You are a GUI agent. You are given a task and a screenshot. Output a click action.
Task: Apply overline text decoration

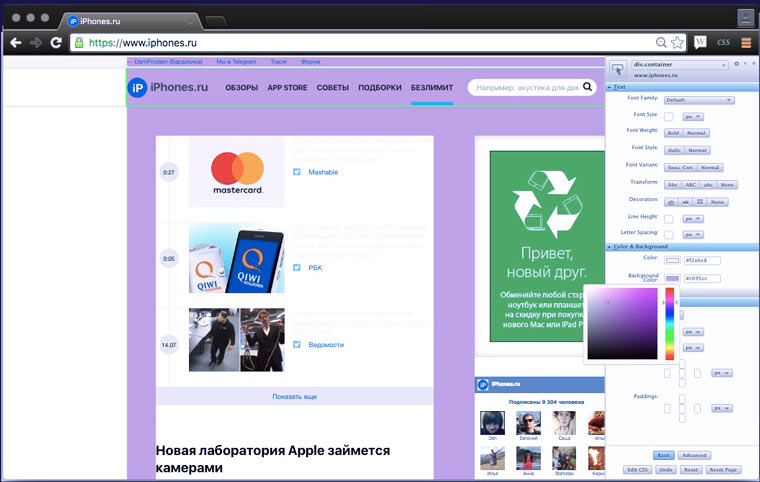[699, 202]
